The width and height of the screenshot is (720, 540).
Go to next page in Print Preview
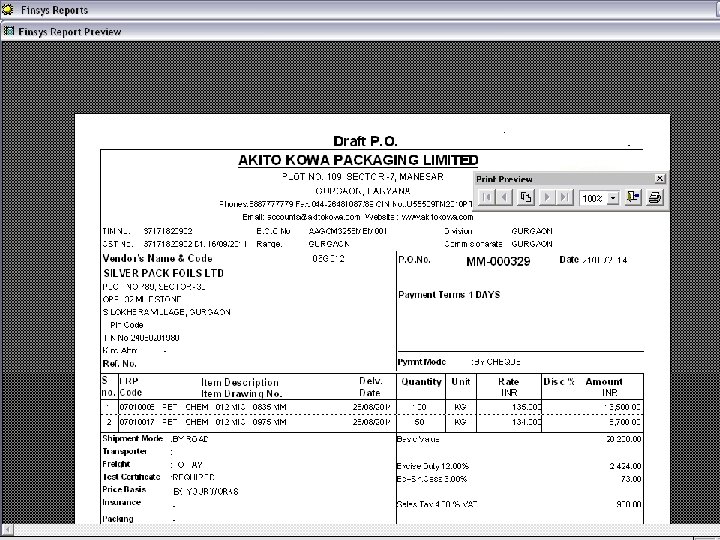pyautogui.click(x=547, y=197)
